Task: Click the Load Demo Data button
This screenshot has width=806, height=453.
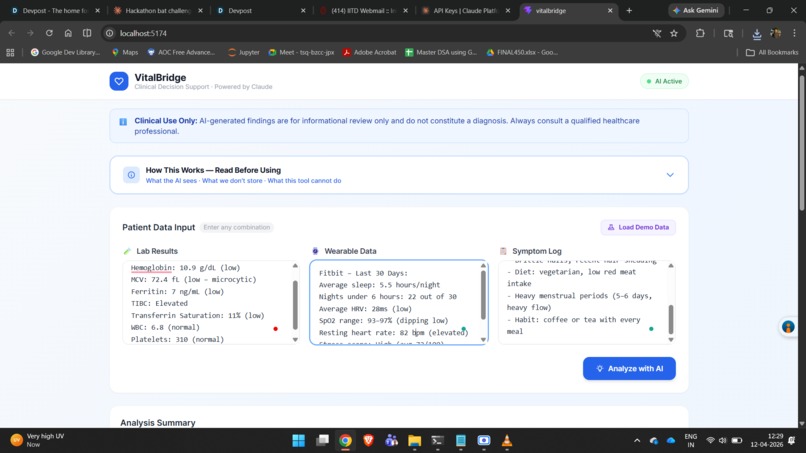Action: pos(638,227)
